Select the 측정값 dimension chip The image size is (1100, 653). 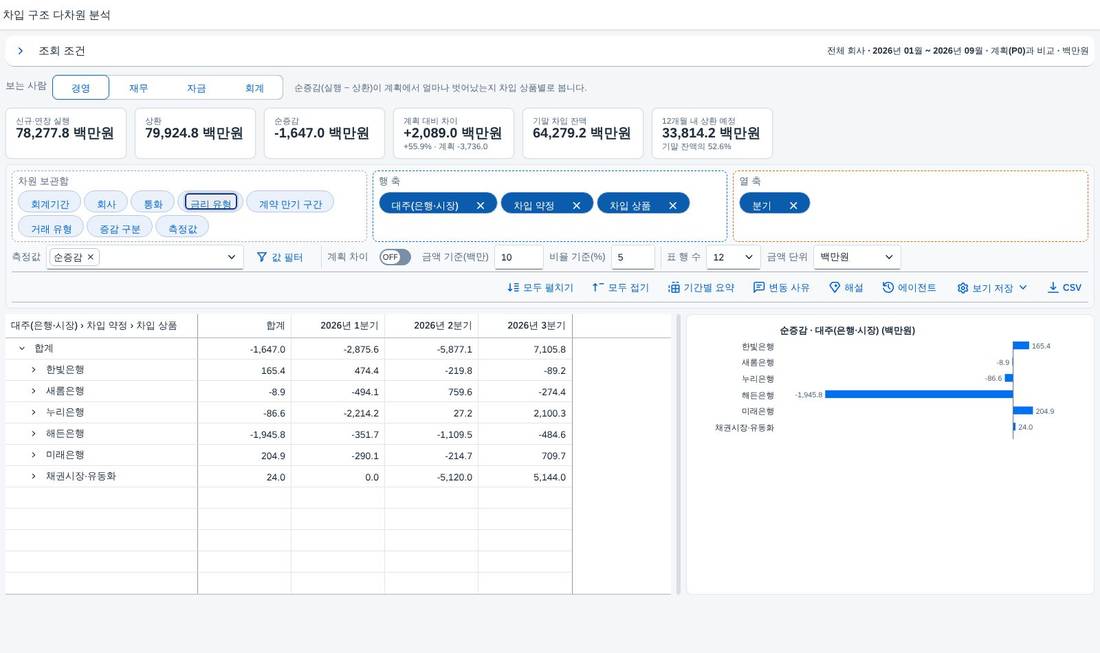[182, 228]
